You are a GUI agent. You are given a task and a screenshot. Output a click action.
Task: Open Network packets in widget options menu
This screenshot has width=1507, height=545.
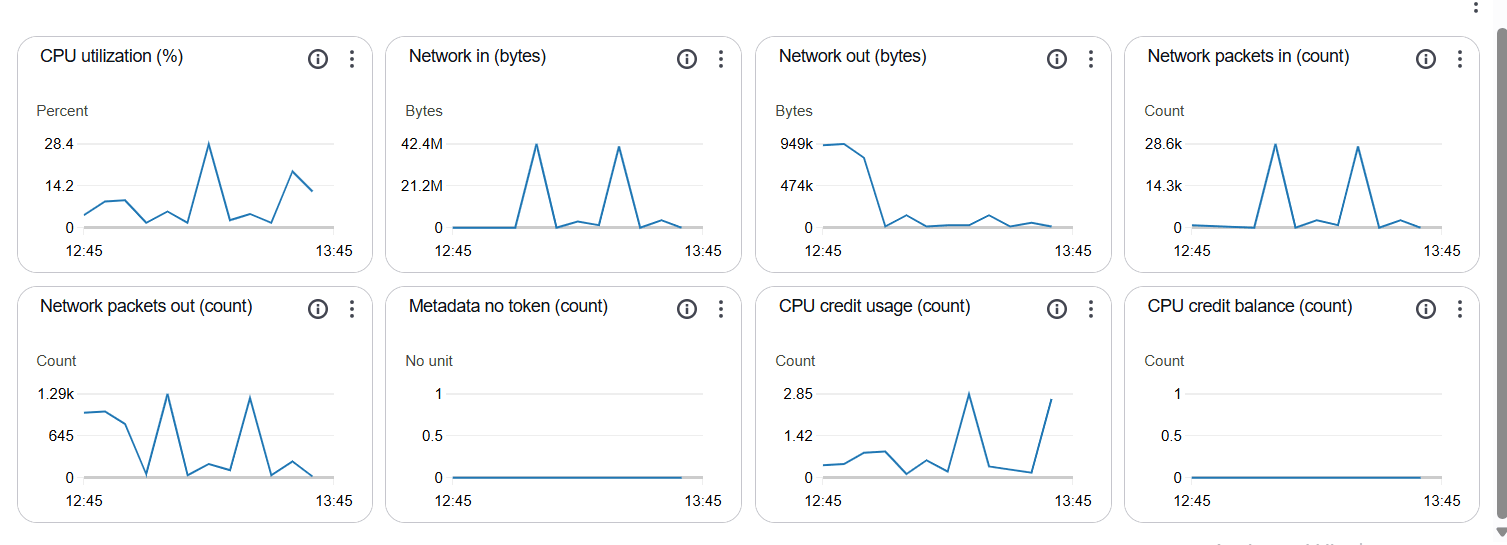coord(1459,59)
